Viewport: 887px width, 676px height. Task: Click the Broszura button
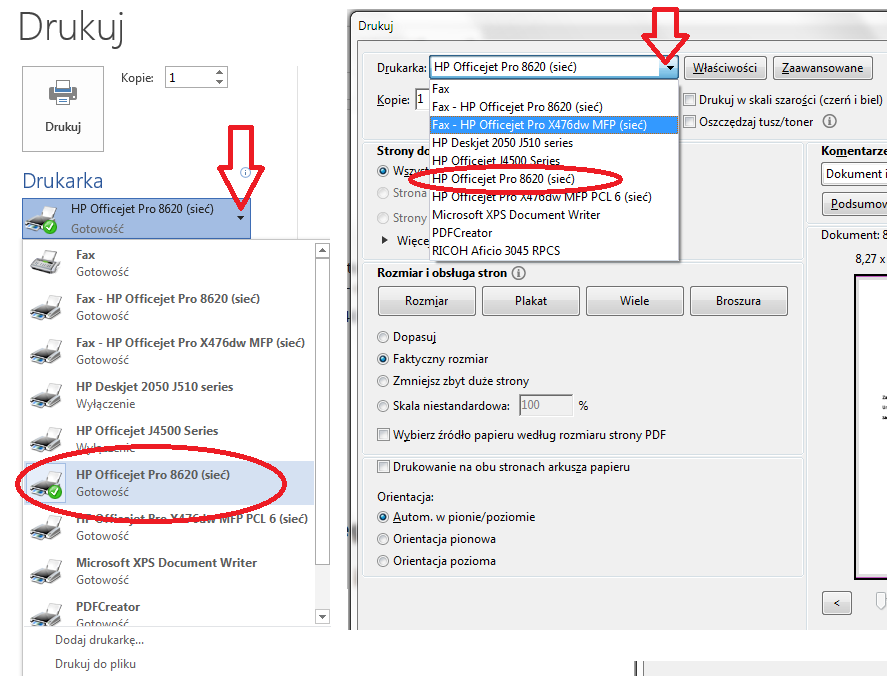(x=739, y=301)
